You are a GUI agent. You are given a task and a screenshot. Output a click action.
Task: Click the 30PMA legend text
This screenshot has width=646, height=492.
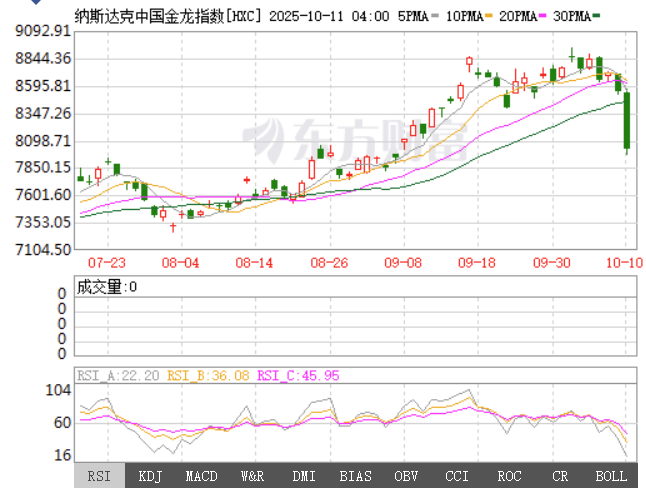tap(572, 16)
